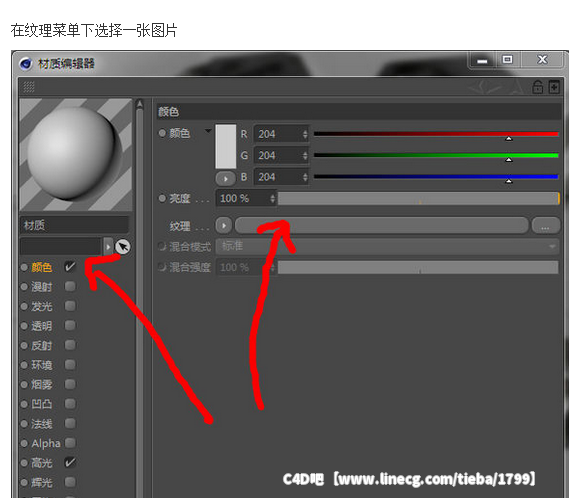569x498 pixels.
Task: Minimize the 材质编辑器 window
Action: pos(482,60)
